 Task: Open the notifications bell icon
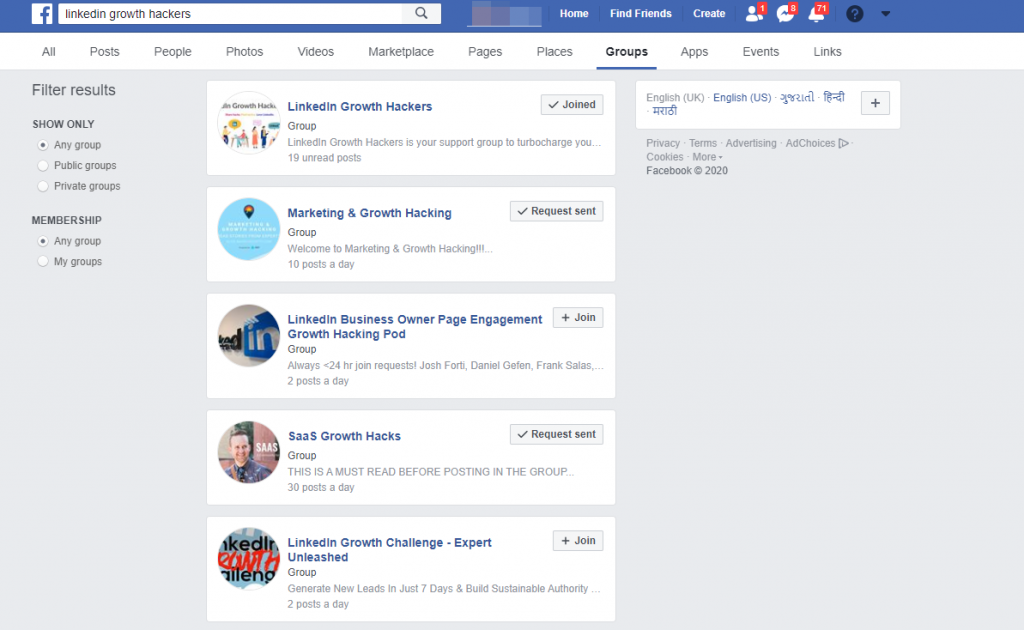(x=817, y=13)
